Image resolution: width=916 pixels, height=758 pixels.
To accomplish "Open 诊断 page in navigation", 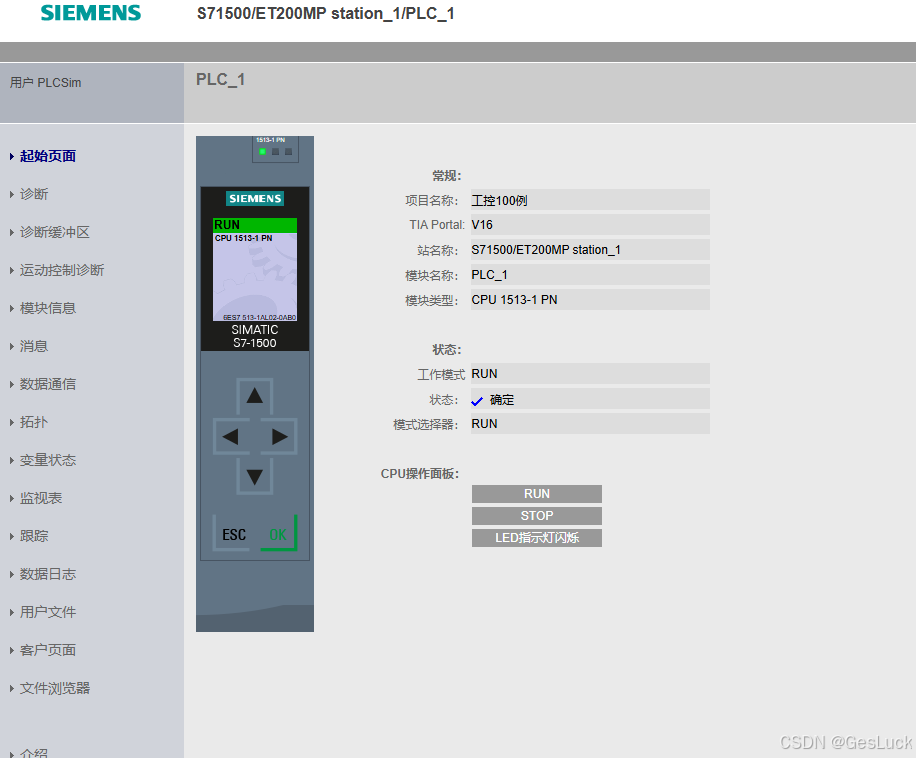I will pyautogui.click(x=34, y=194).
